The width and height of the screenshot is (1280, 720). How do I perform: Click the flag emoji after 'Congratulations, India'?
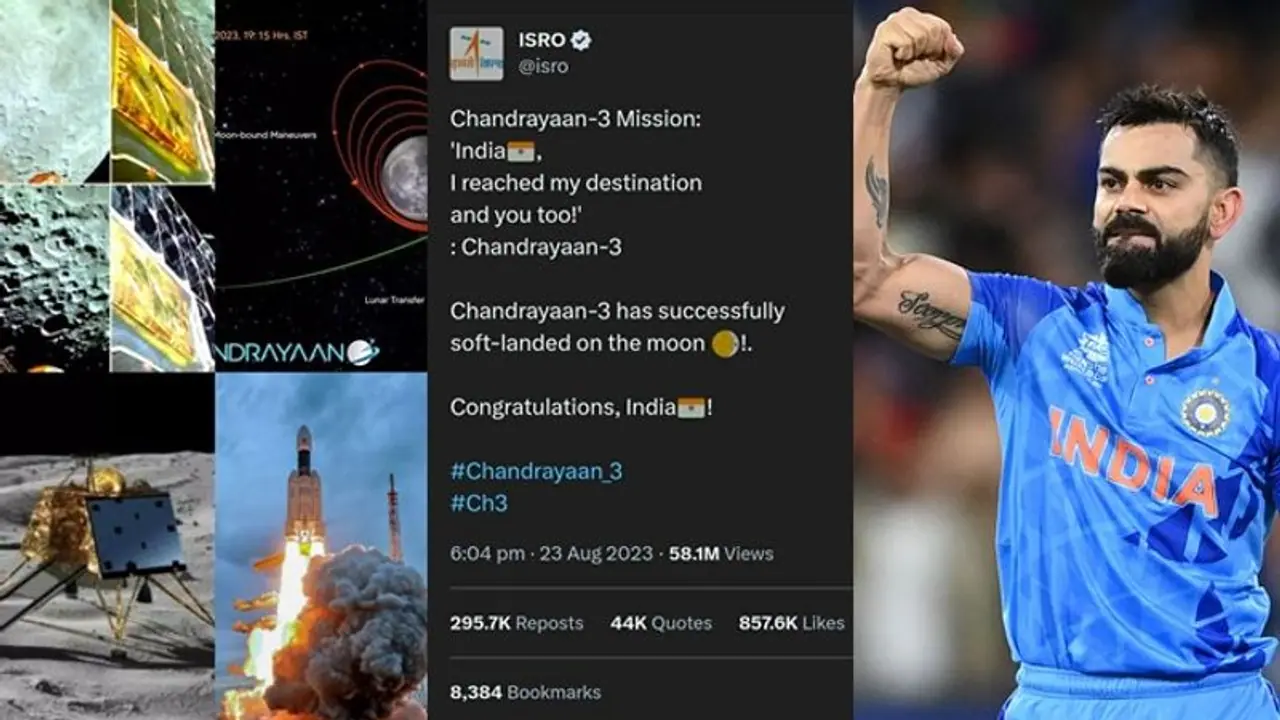691,408
